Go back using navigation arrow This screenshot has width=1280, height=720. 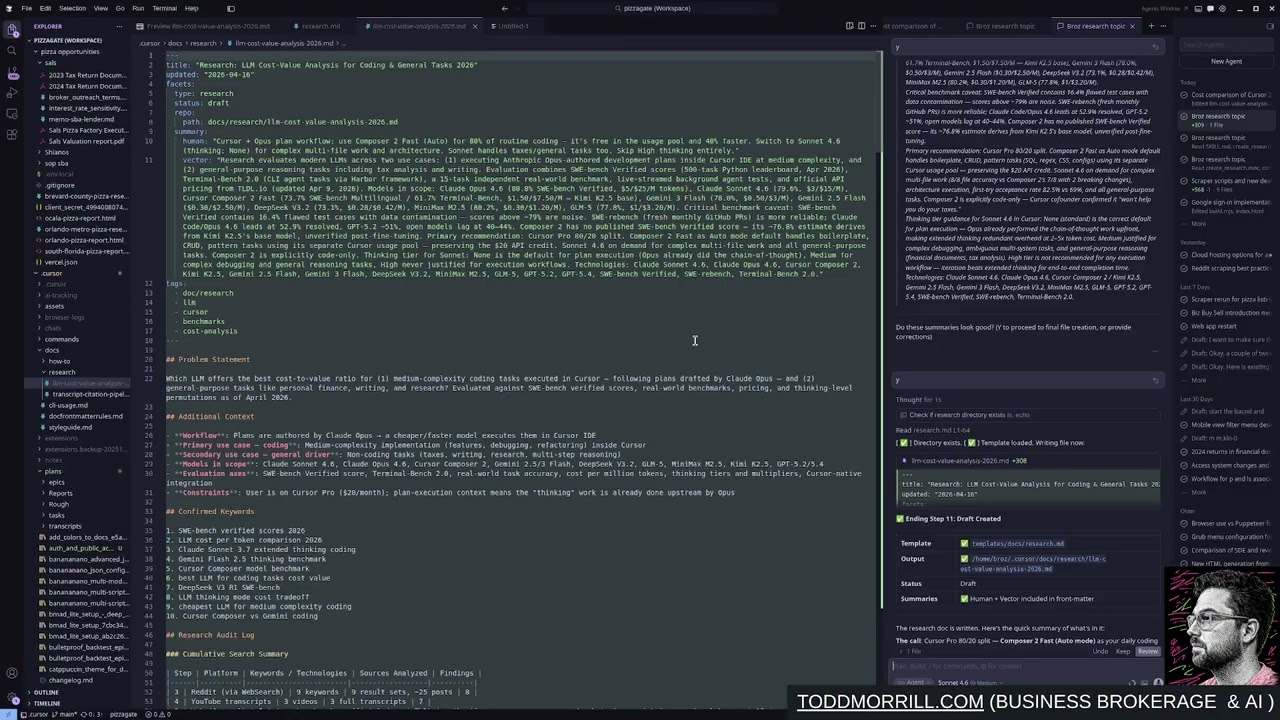point(504,8)
